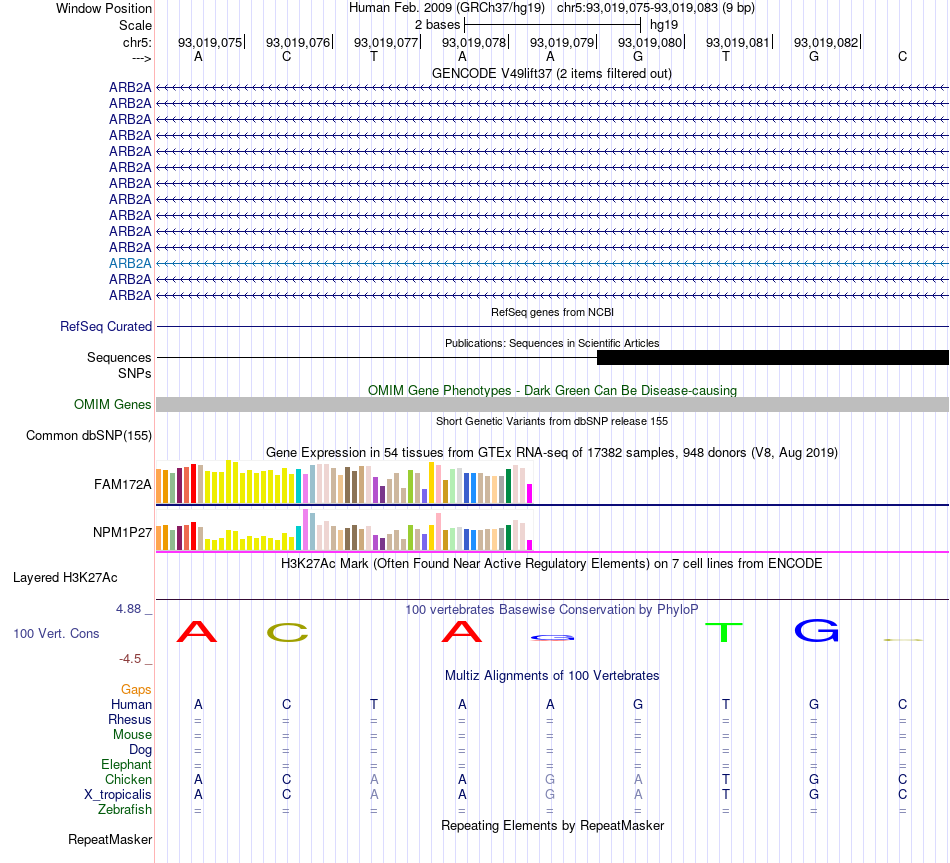
Task: Open the H3K27Ac Mark track title
Action: pyautogui.click(x=551, y=564)
